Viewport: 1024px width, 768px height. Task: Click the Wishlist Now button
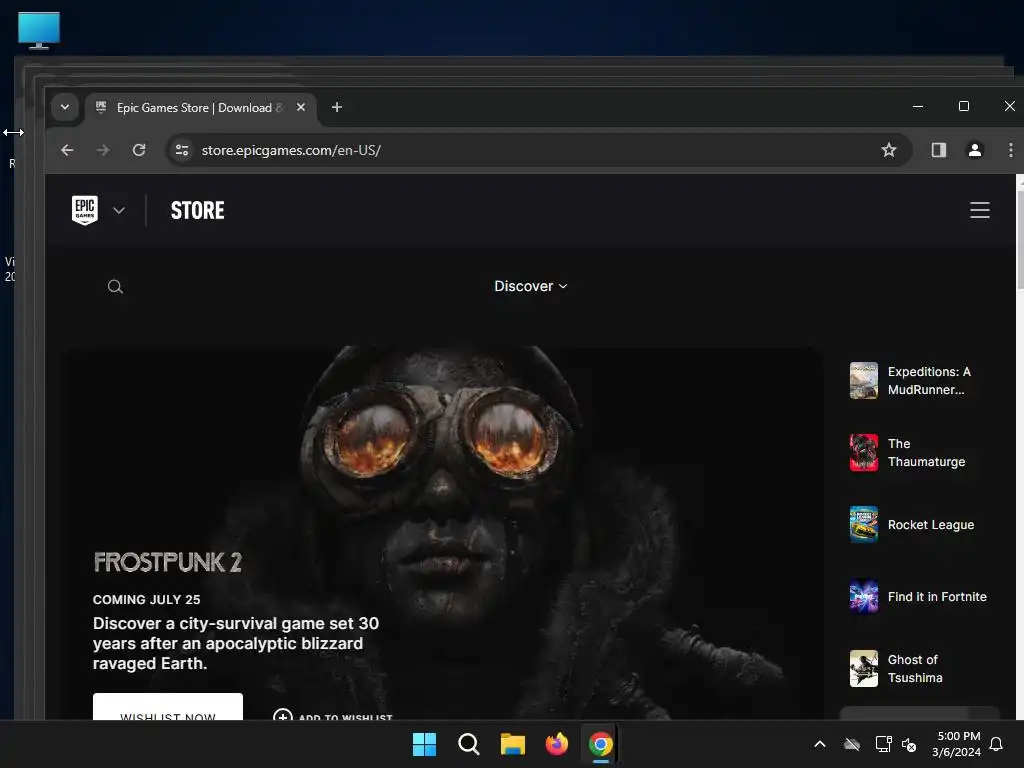coord(168,707)
